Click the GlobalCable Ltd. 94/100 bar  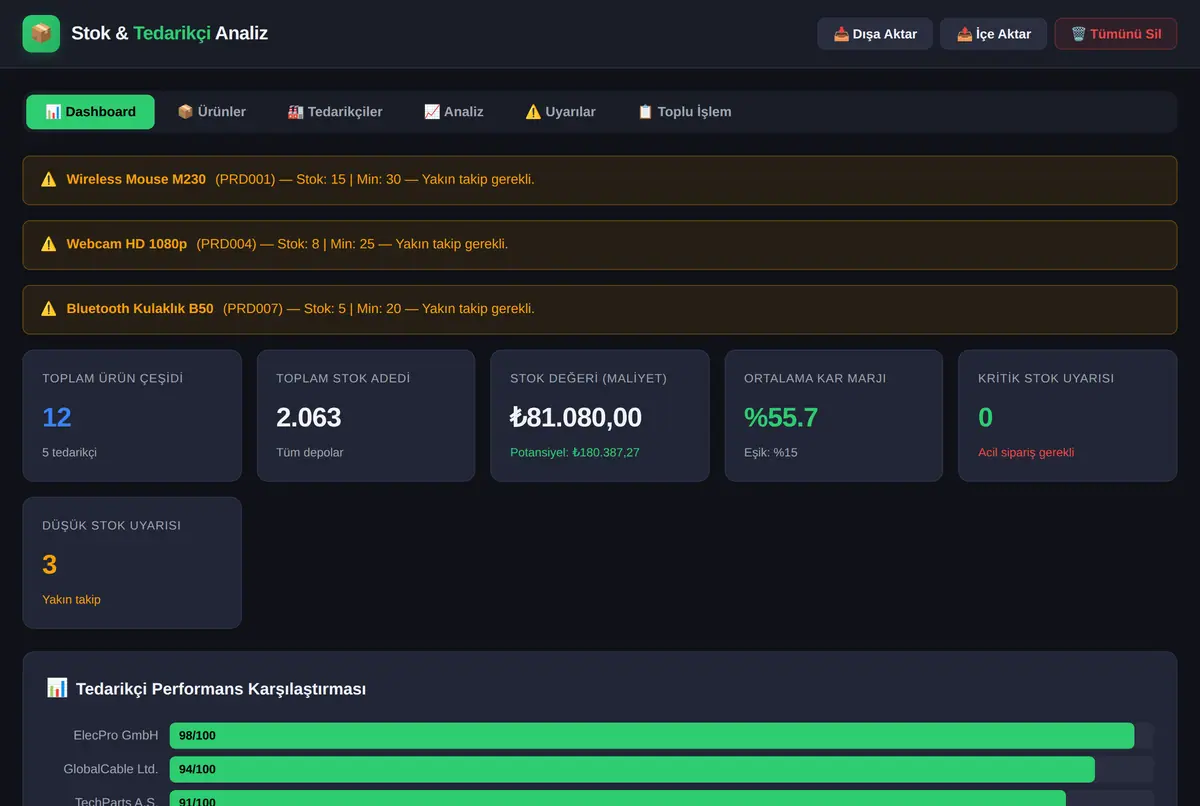[x=632, y=769]
